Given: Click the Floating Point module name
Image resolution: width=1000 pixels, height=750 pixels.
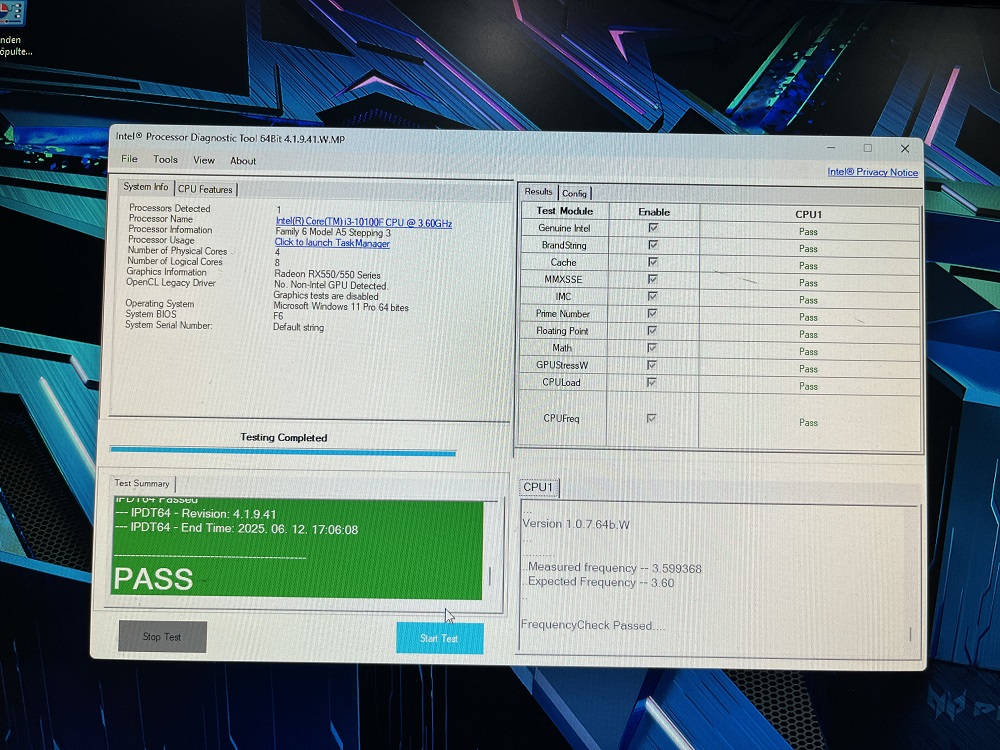Looking at the screenshot, I should click(x=562, y=331).
